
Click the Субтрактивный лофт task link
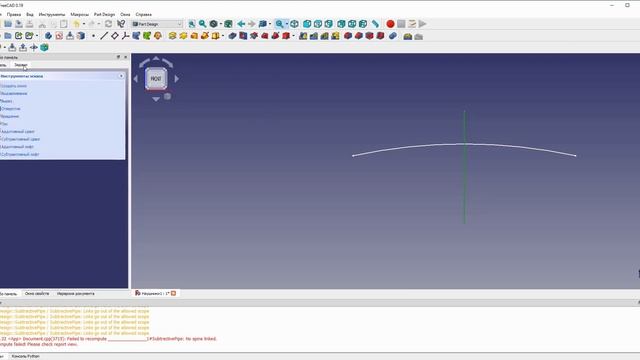(x=20, y=154)
